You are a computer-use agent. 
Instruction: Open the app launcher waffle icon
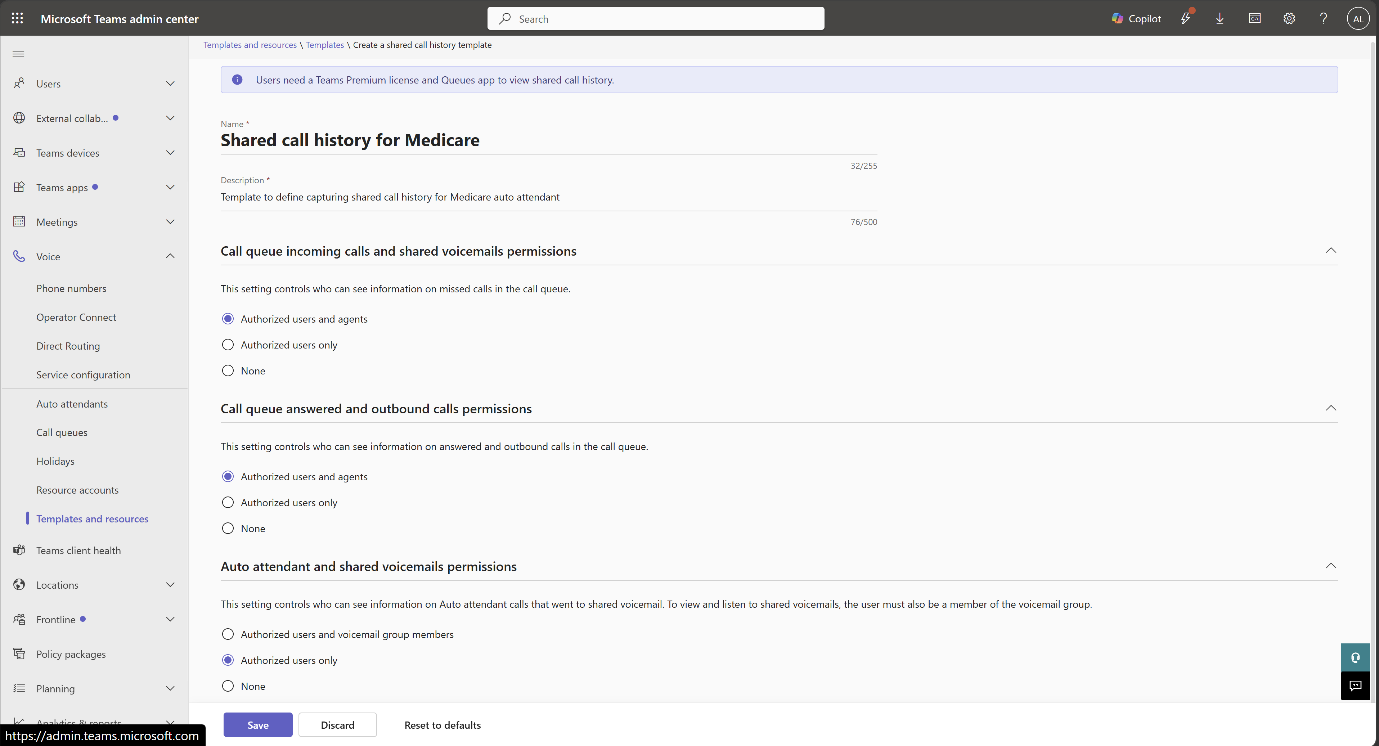[17, 19]
